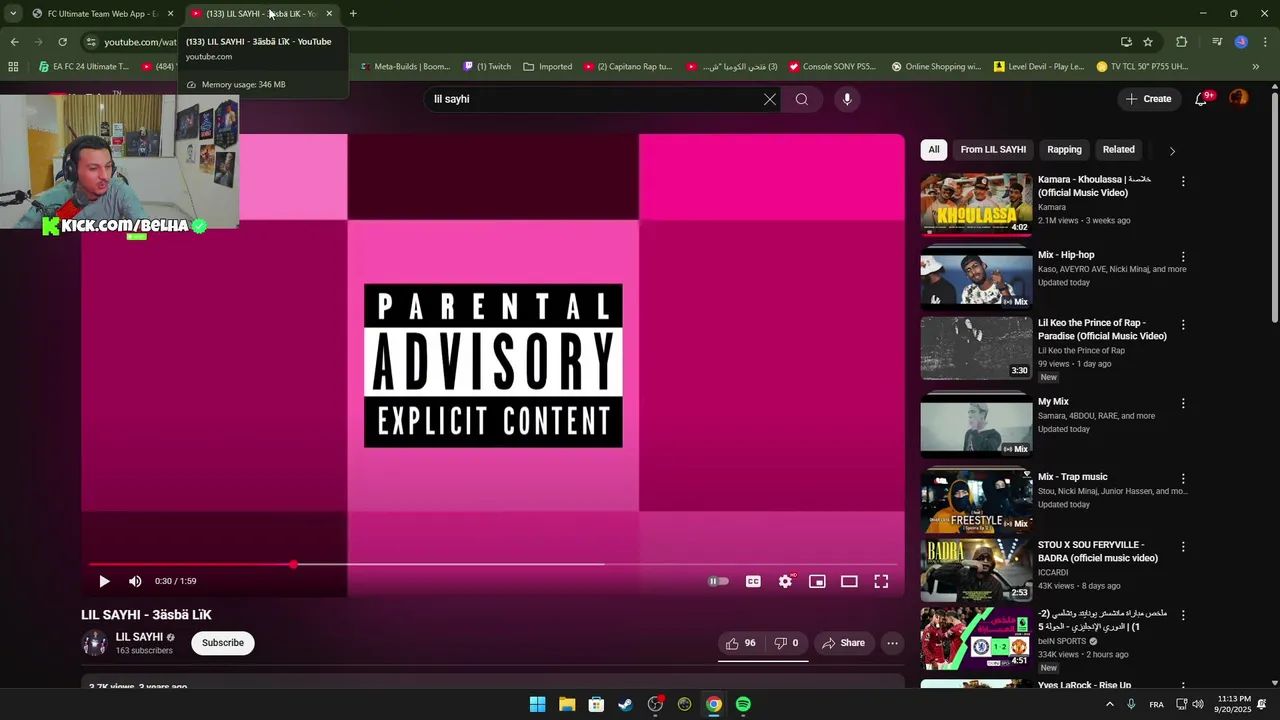Open options for Mix - Hip-hop
The height and width of the screenshot is (720, 1280).
click(x=1183, y=257)
